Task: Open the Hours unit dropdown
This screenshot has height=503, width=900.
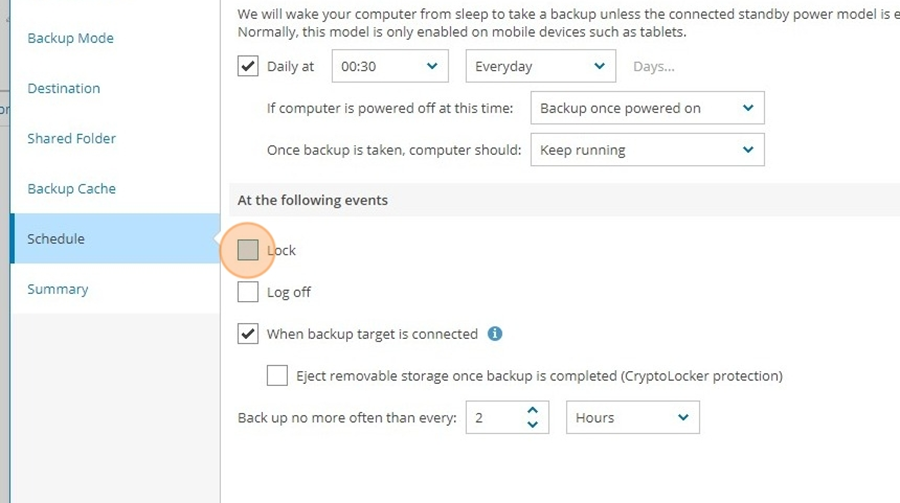Action: coord(633,417)
